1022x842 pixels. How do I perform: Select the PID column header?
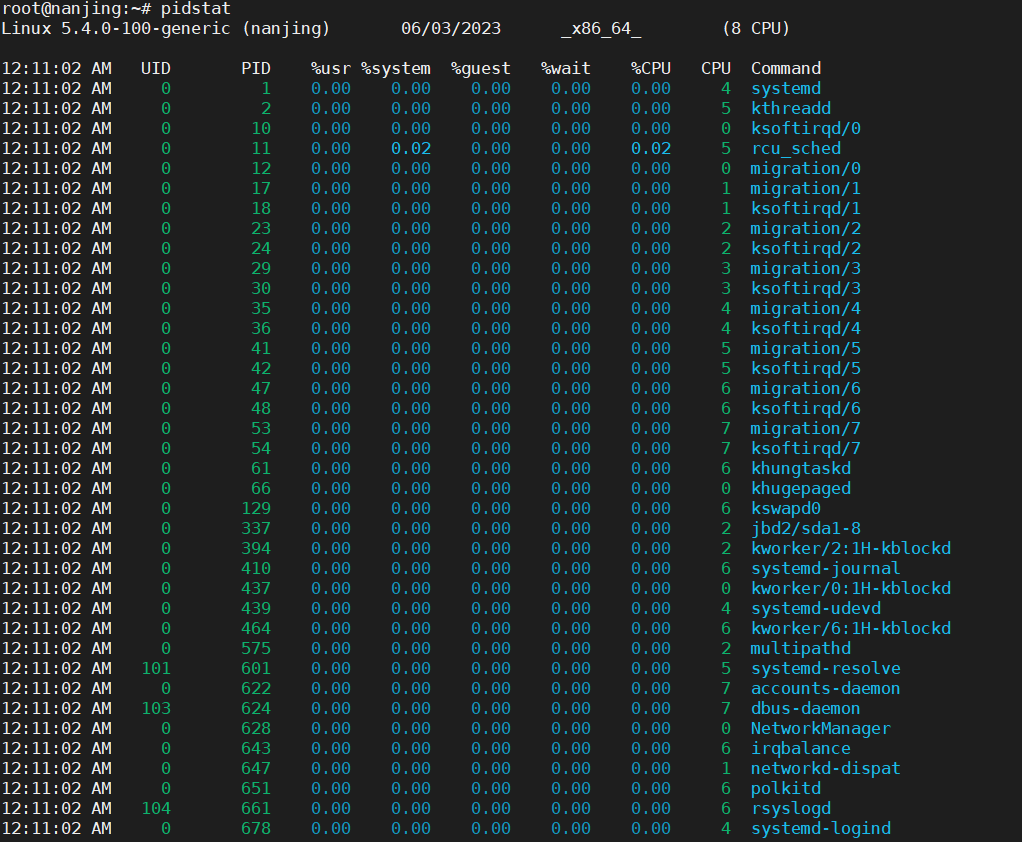click(x=257, y=68)
